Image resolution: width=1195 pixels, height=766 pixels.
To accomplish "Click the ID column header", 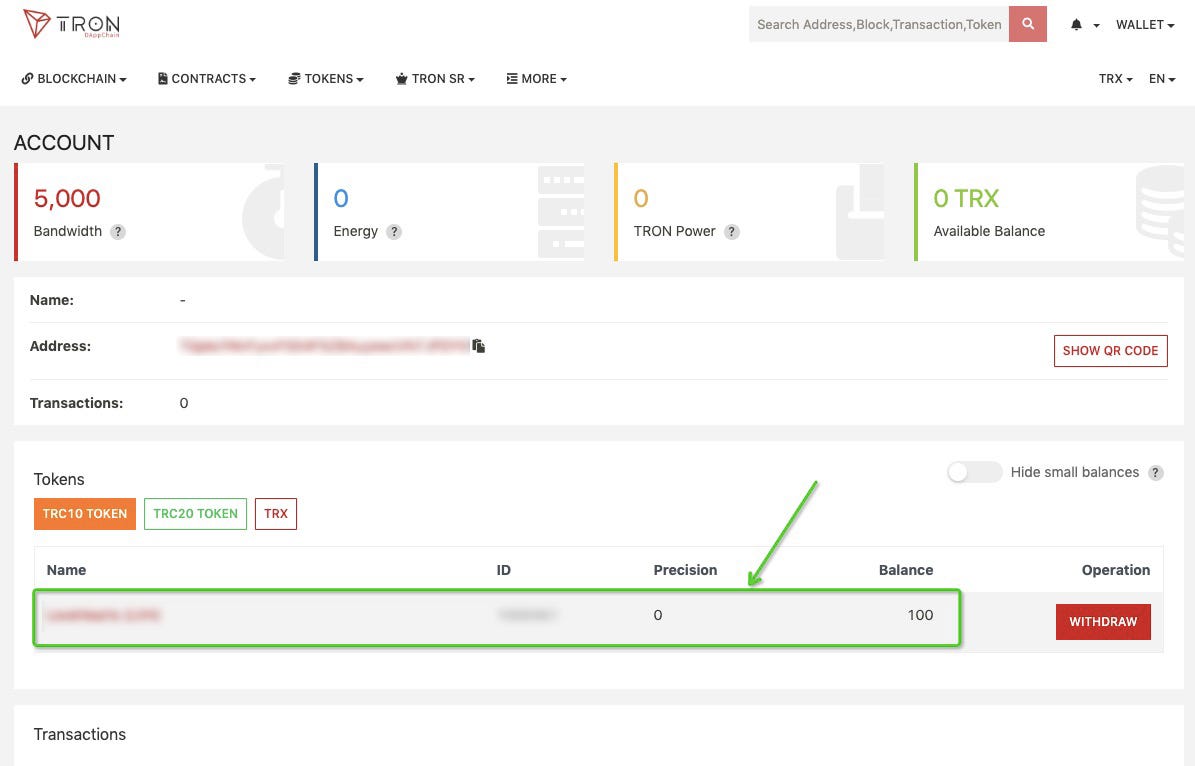I will pyautogui.click(x=504, y=570).
